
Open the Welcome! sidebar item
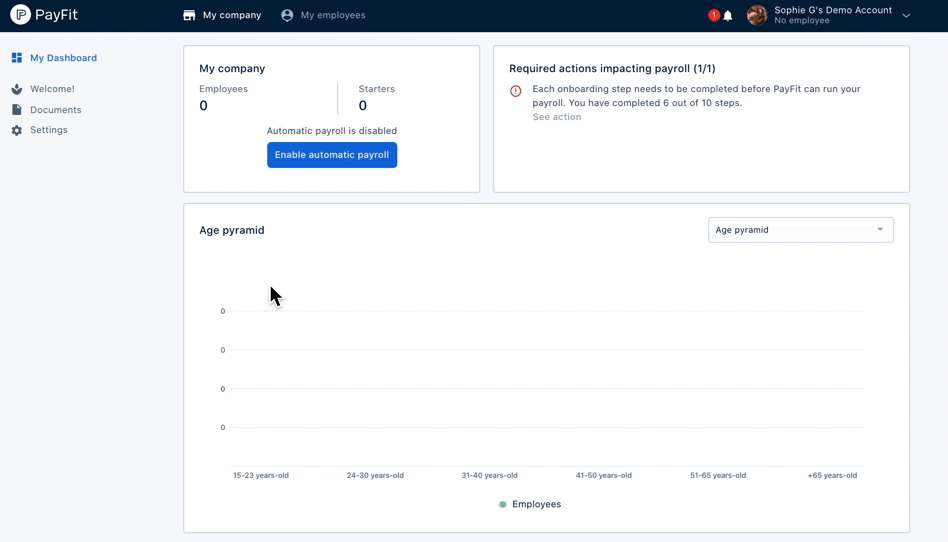53,89
